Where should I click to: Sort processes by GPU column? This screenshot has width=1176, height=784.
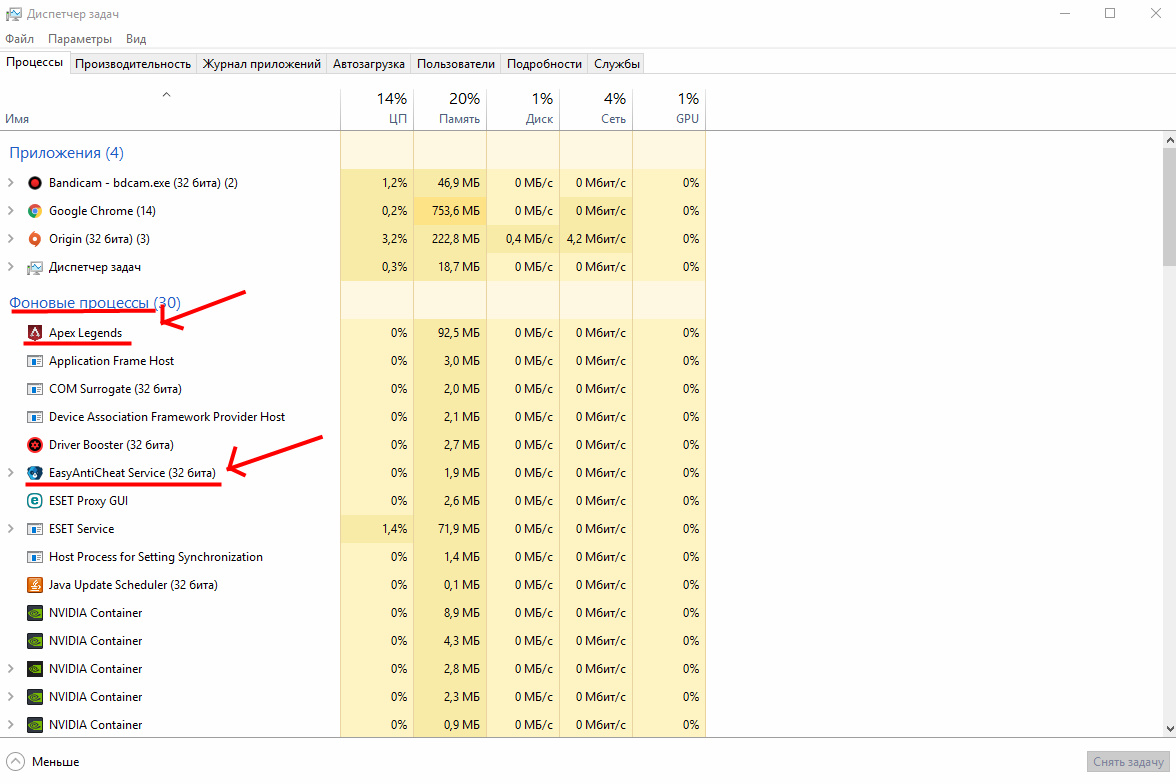[x=669, y=110]
